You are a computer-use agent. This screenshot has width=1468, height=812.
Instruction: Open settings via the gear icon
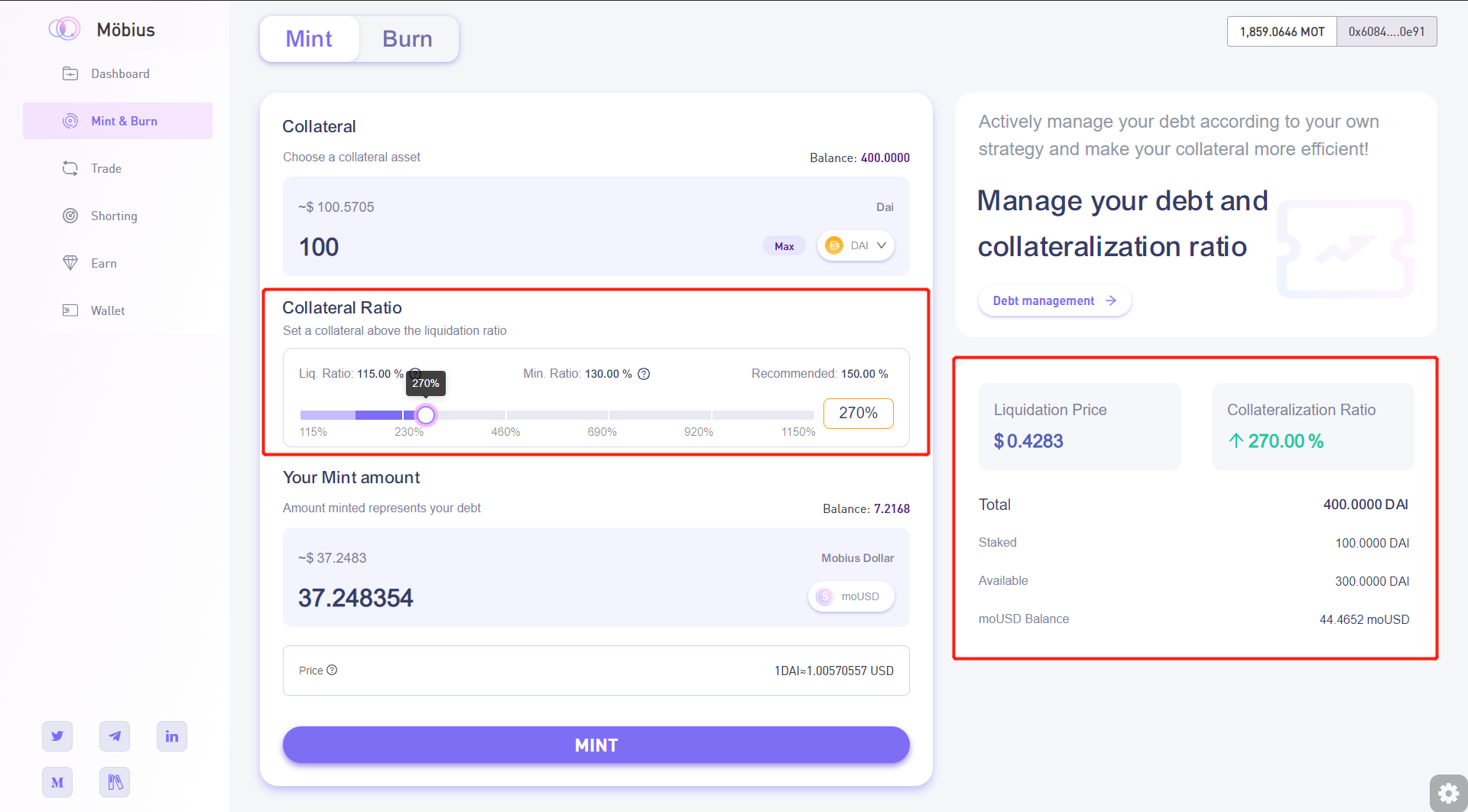point(1448,794)
